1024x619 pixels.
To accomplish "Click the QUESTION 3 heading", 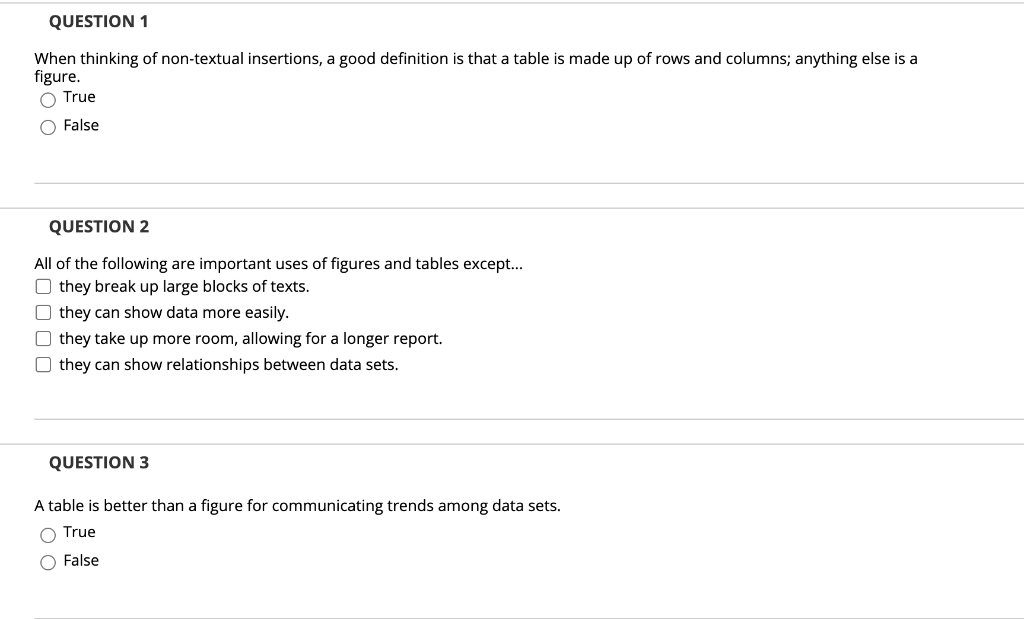I will pos(99,462).
